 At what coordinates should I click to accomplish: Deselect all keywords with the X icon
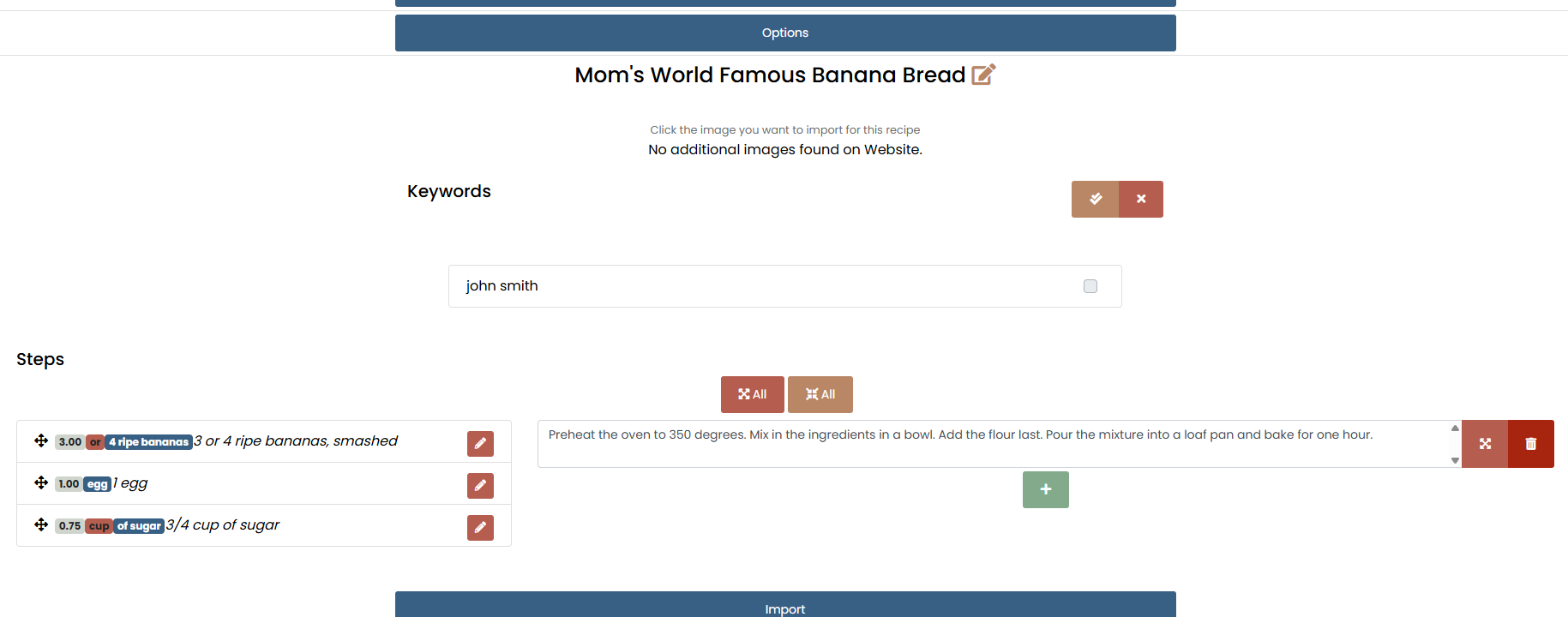point(1141,199)
